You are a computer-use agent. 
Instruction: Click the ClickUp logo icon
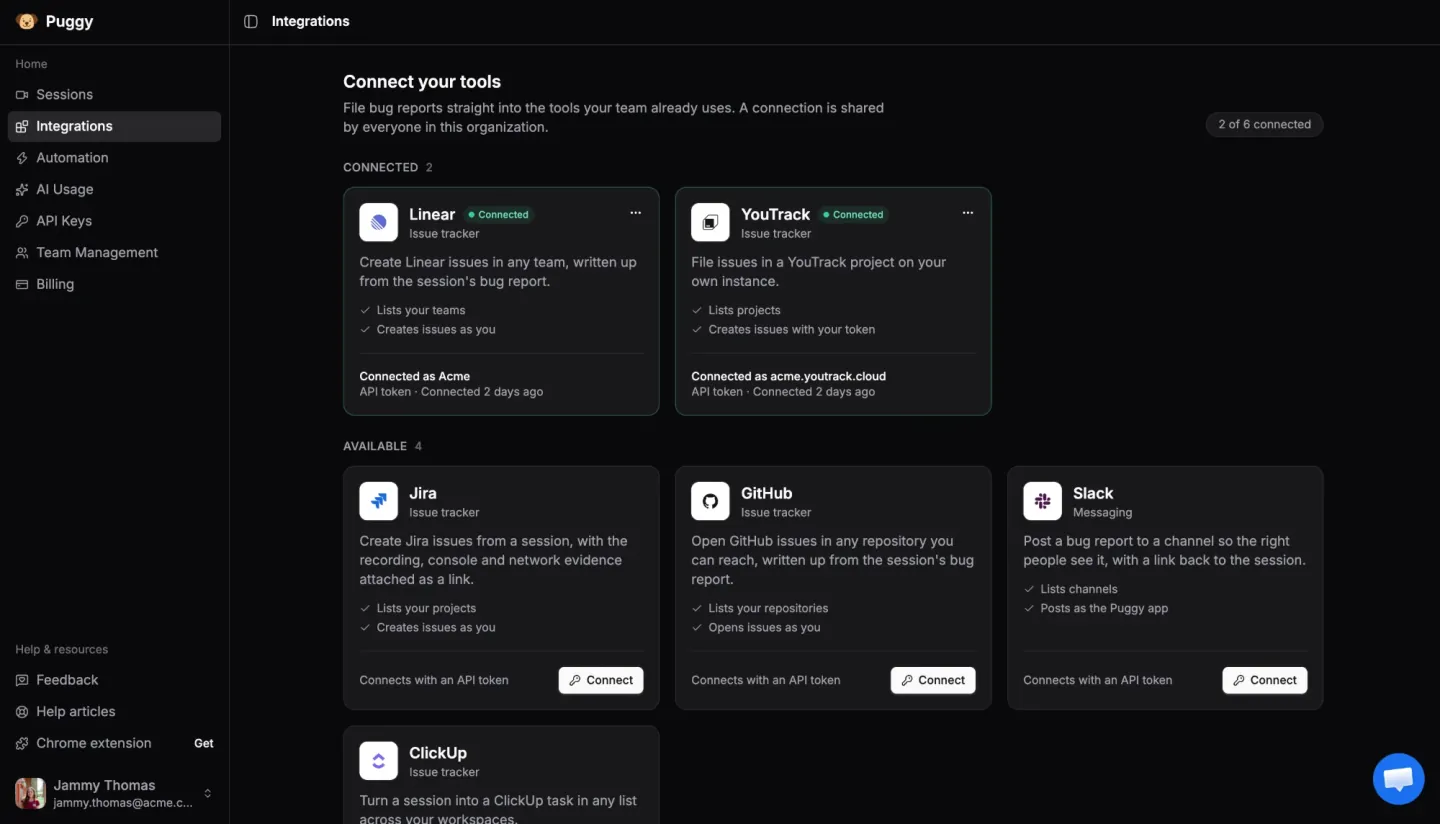[x=378, y=761]
